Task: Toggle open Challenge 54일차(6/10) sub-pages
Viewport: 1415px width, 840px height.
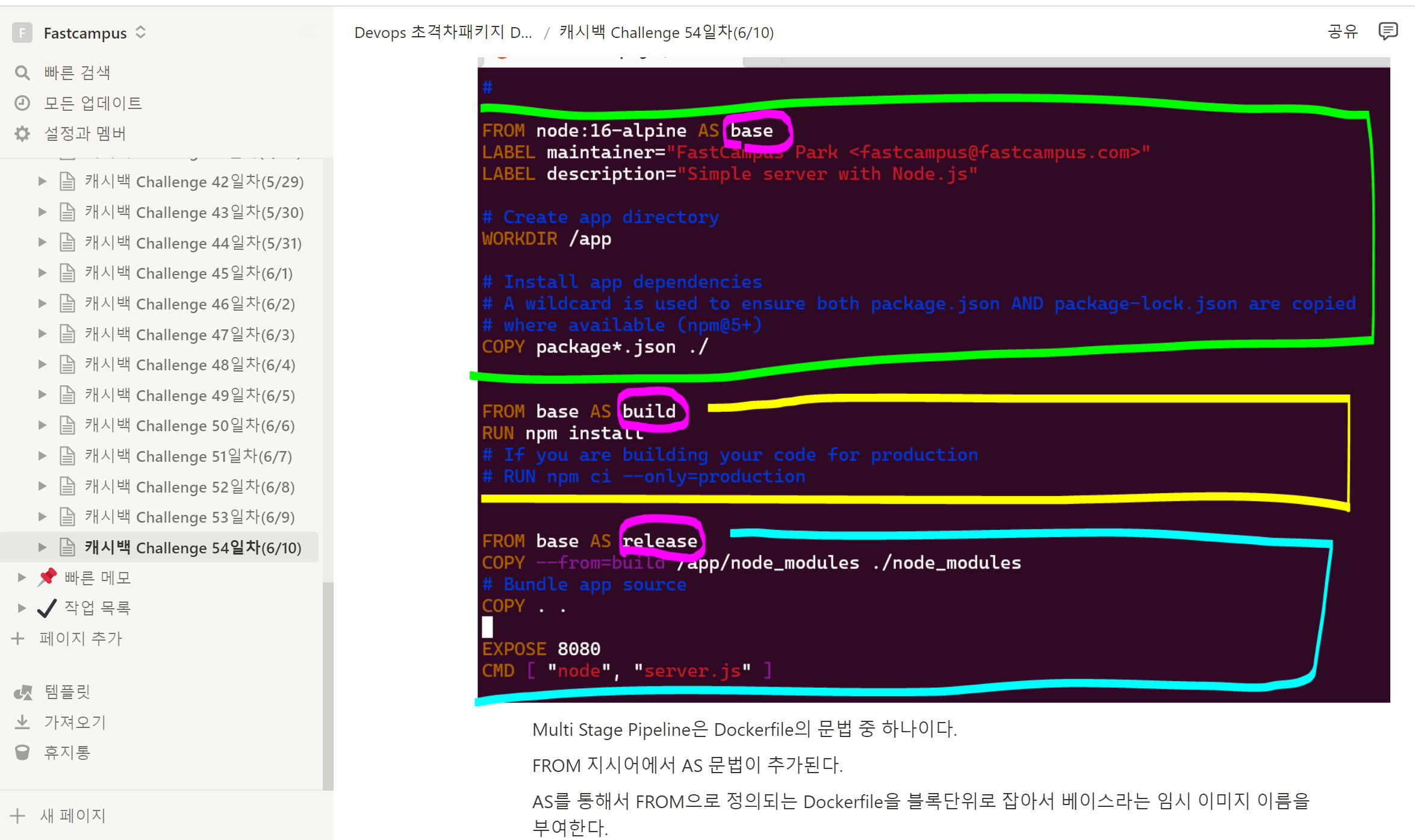Action: [42, 547]
